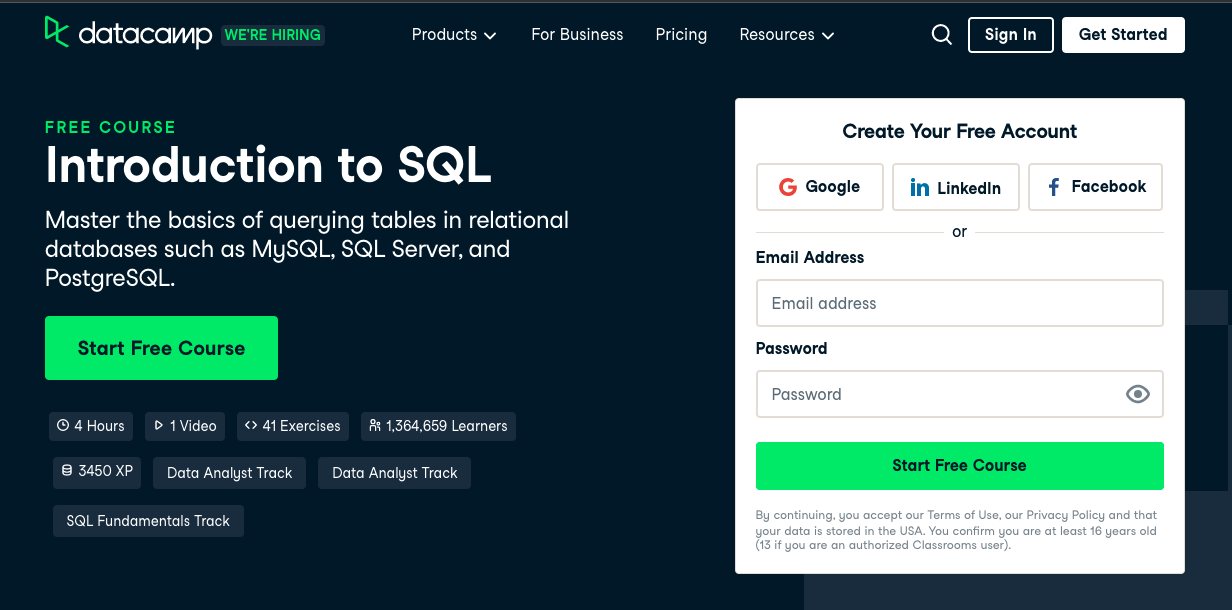Open the SQL Fundamentals Track tag

(x=148, y=521)
